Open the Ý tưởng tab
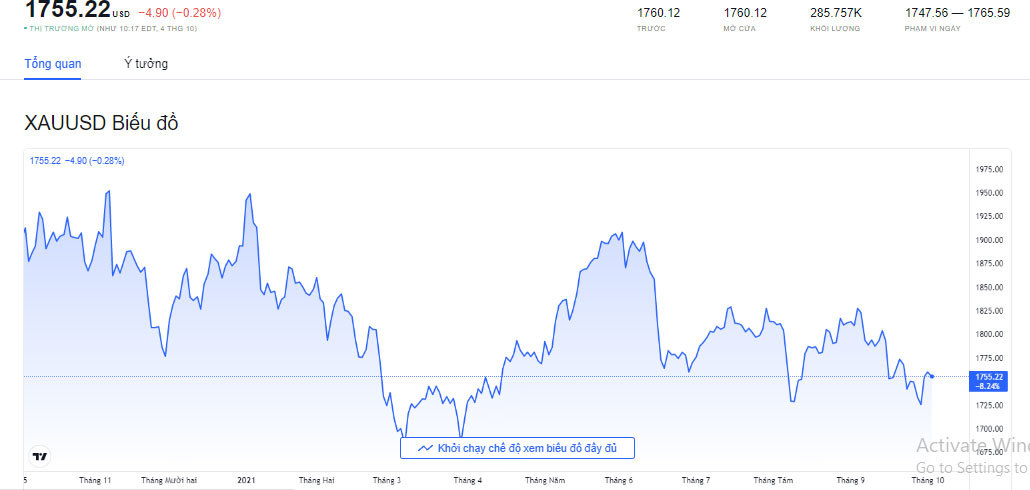Image resolution: width=1030 pixels, height=490 pixels. coord(146,63)
